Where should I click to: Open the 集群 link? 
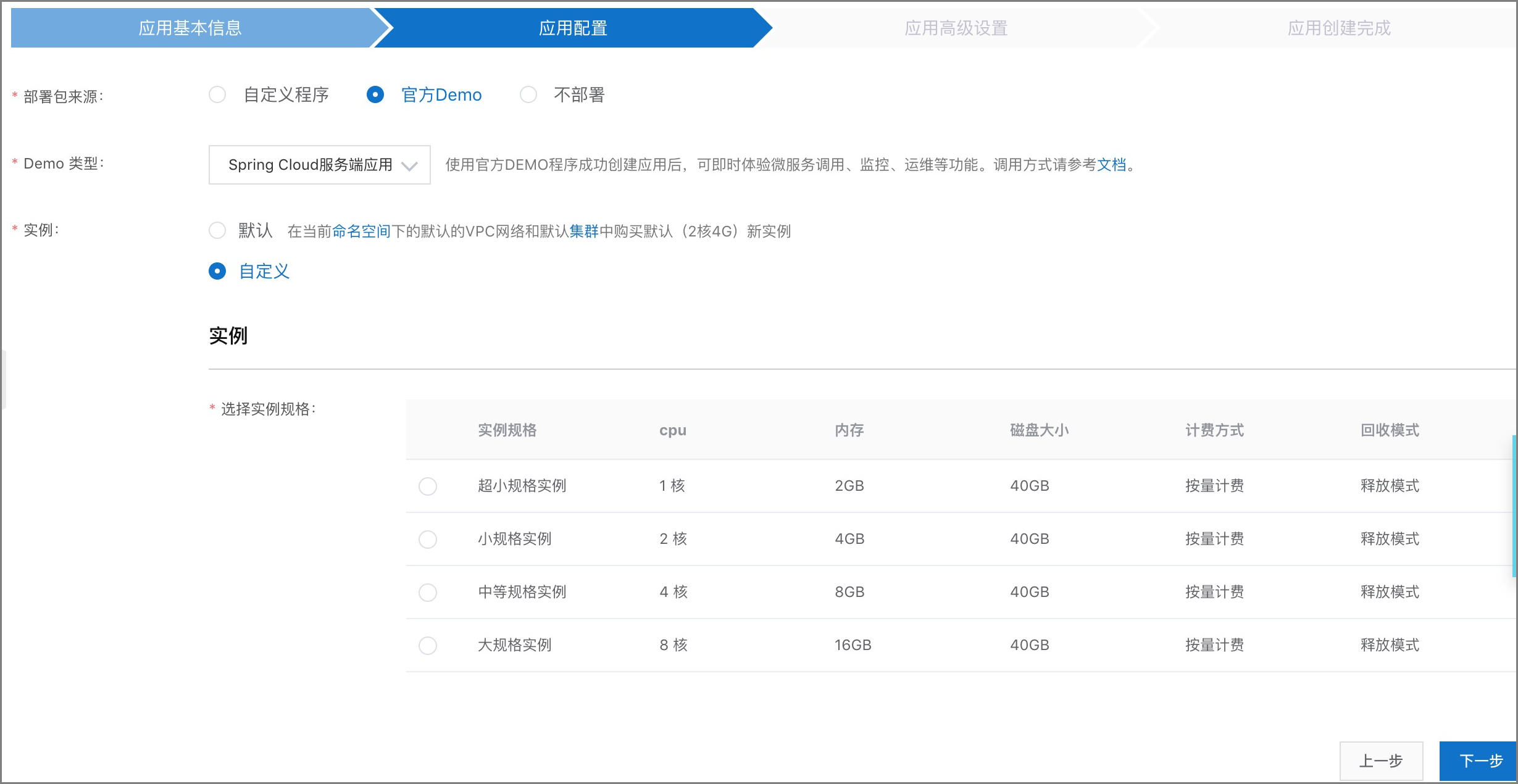[x=584, y=231]
